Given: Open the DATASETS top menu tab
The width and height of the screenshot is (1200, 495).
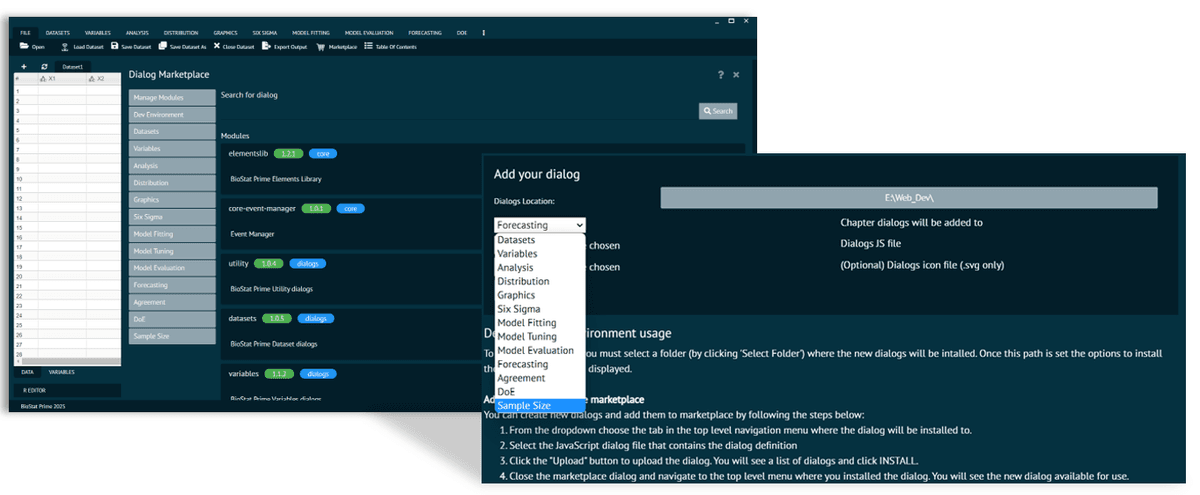Looking at the screenshot, I should (58, 32).
